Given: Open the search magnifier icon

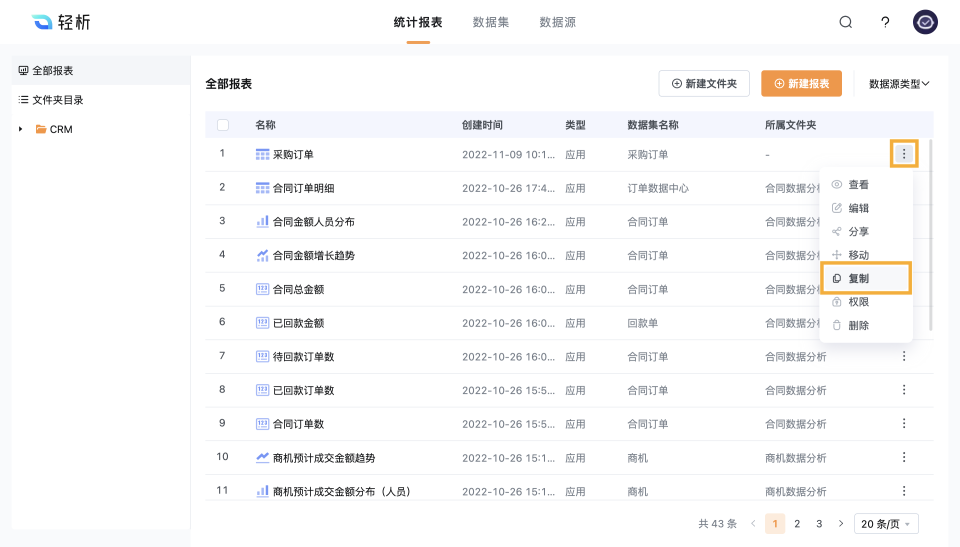Looking at the screenshot, I should coord(846,22).
